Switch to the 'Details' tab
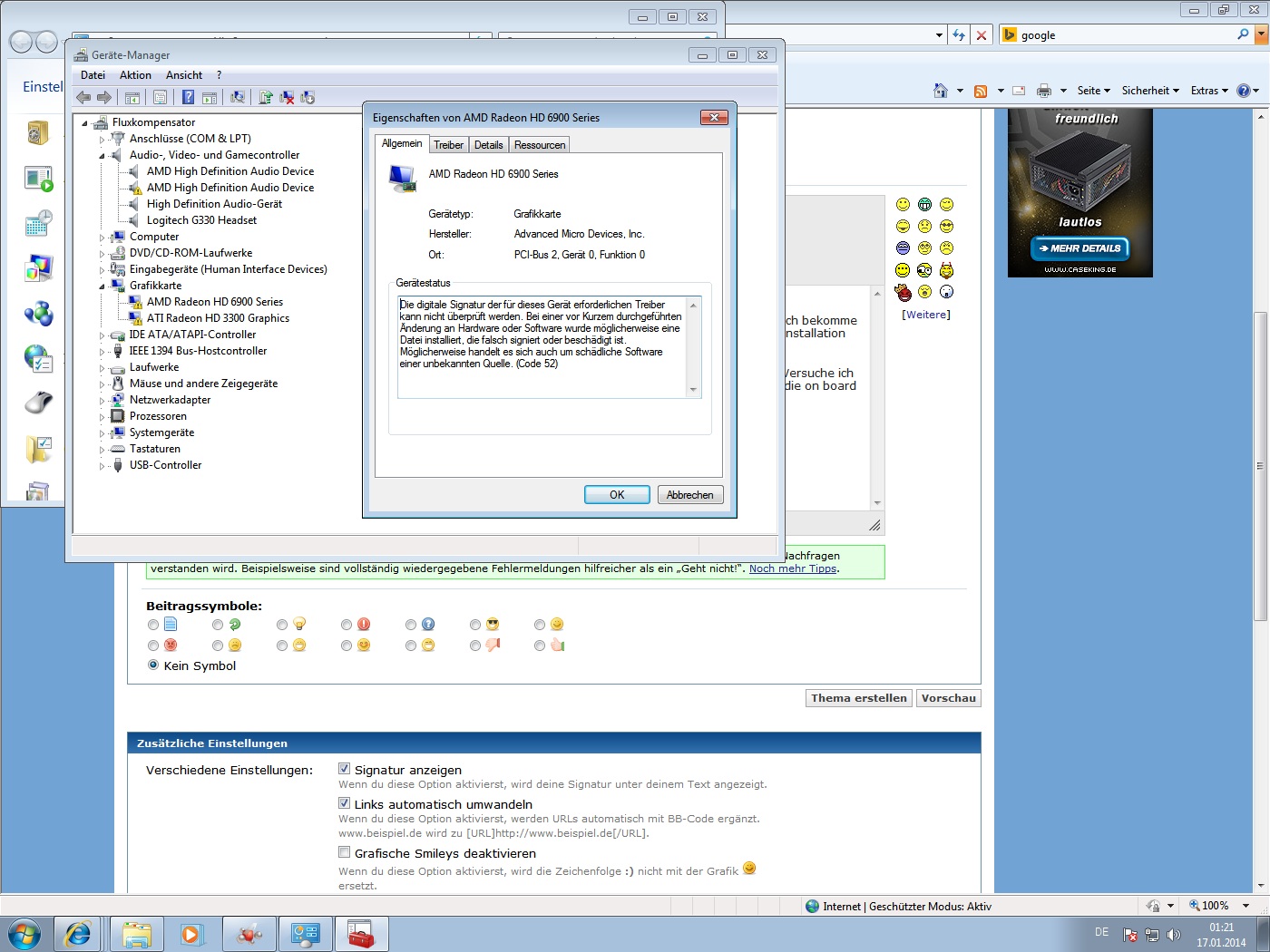Viewport: 1270px width, 952px height. tap(488, 145)
